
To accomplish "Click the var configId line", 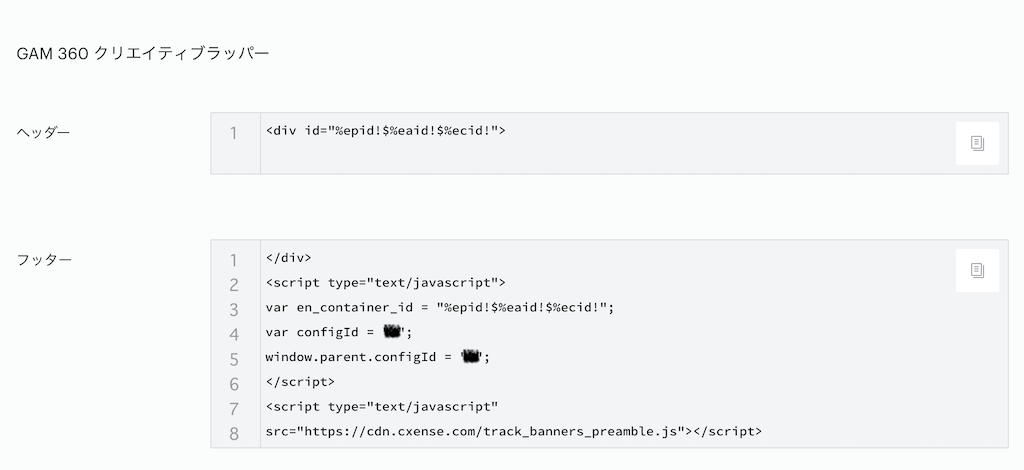I will pos(339,332).
